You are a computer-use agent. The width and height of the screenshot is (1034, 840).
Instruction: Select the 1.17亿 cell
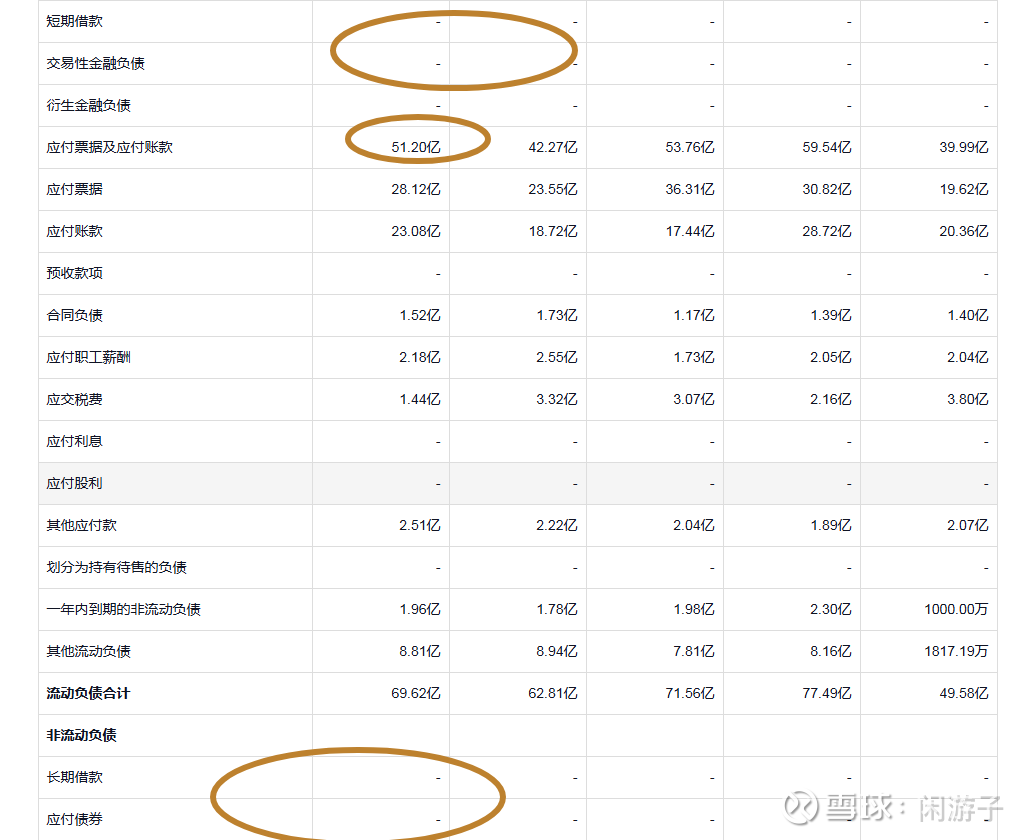pyautogui.click(x=694, y=315)
